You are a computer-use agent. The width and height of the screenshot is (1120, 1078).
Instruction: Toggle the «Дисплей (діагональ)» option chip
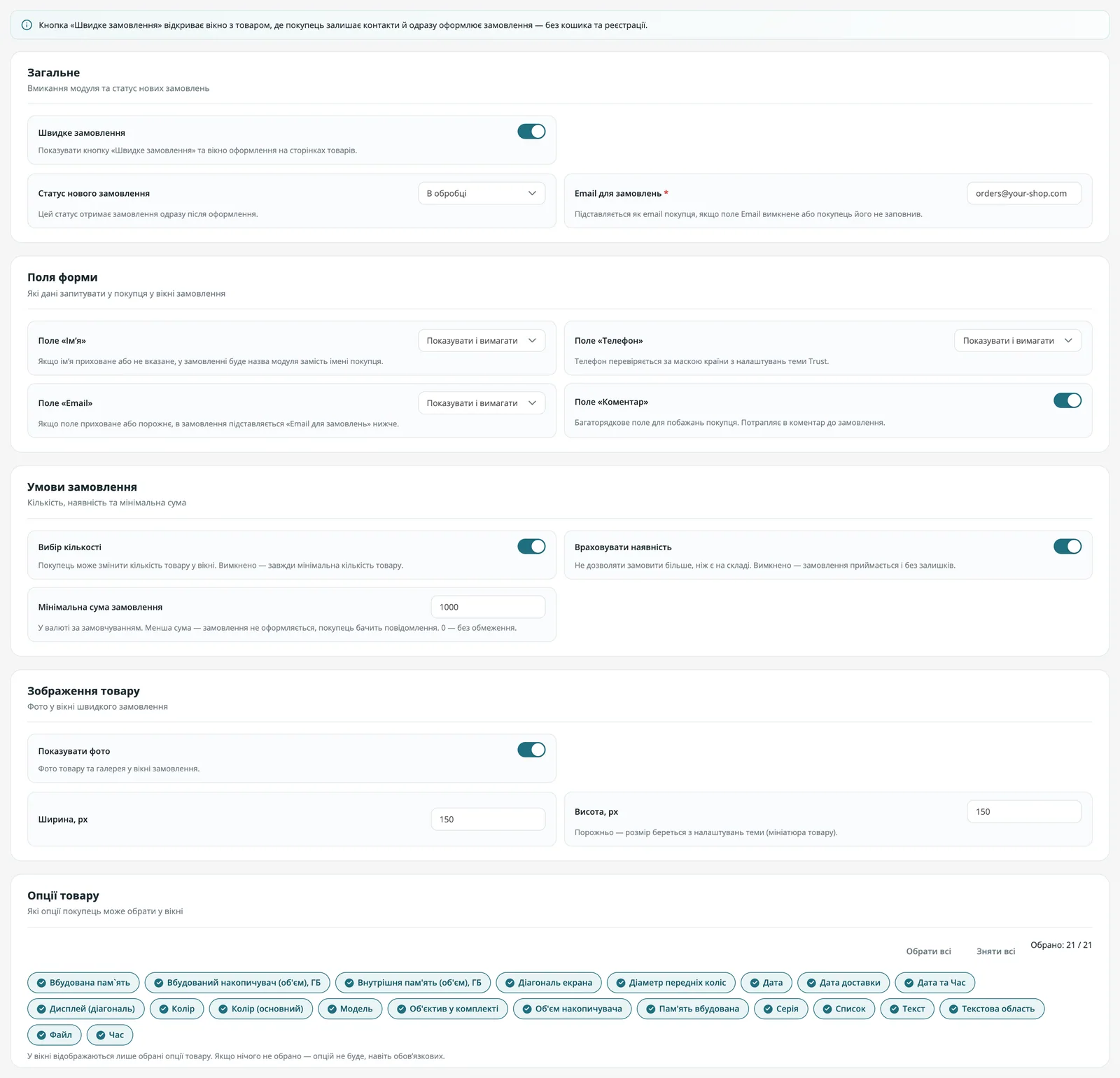coord(86,1009)
